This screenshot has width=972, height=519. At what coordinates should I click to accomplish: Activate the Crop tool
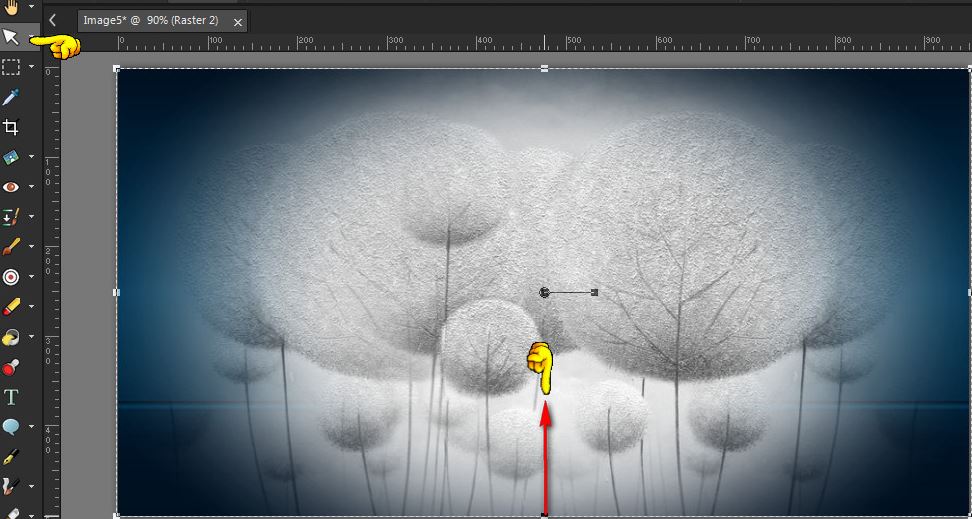coord(11,127)
